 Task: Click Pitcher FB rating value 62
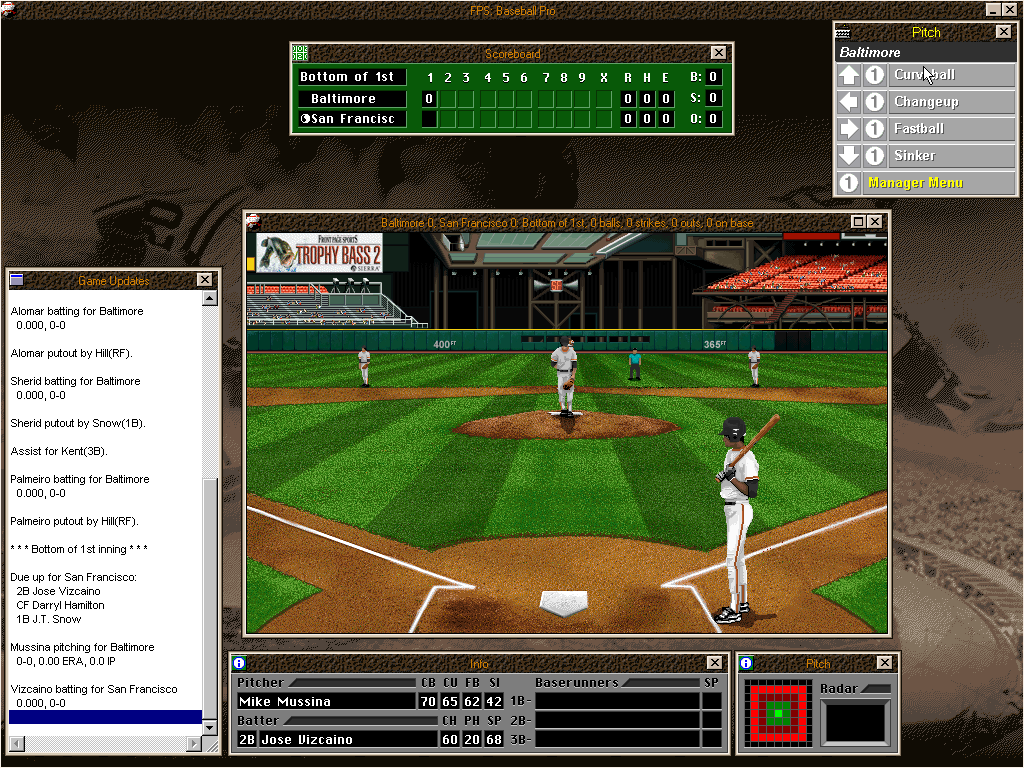tap(472, 701)
